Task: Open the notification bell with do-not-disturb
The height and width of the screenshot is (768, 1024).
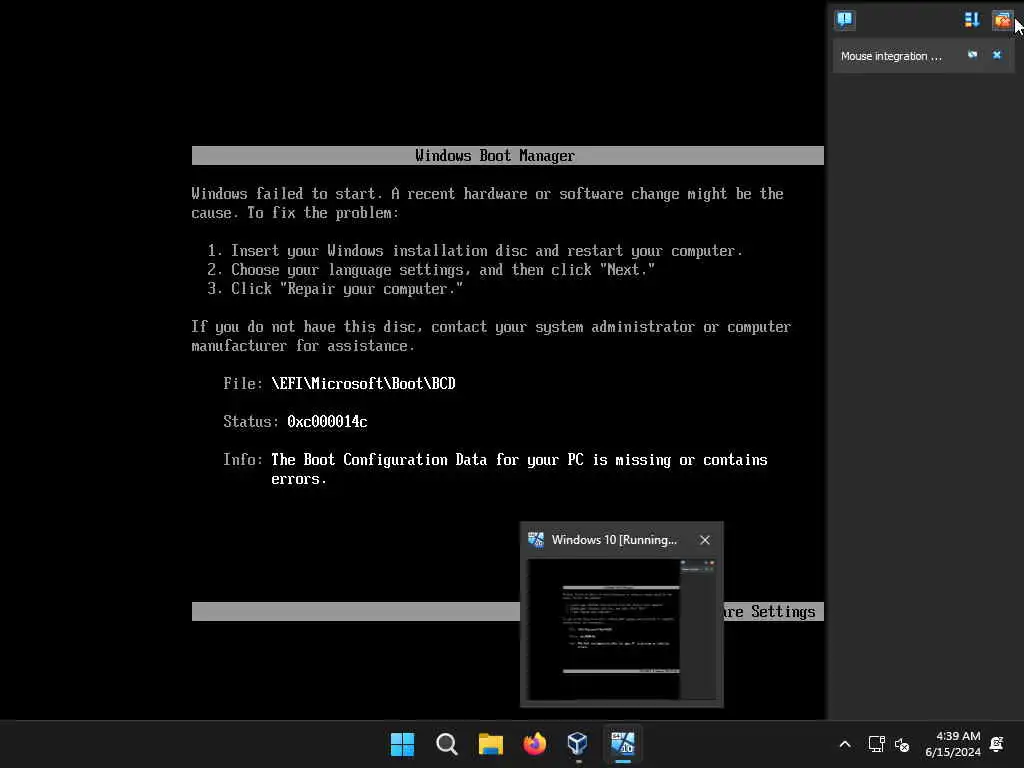Action: pos(997,744)
